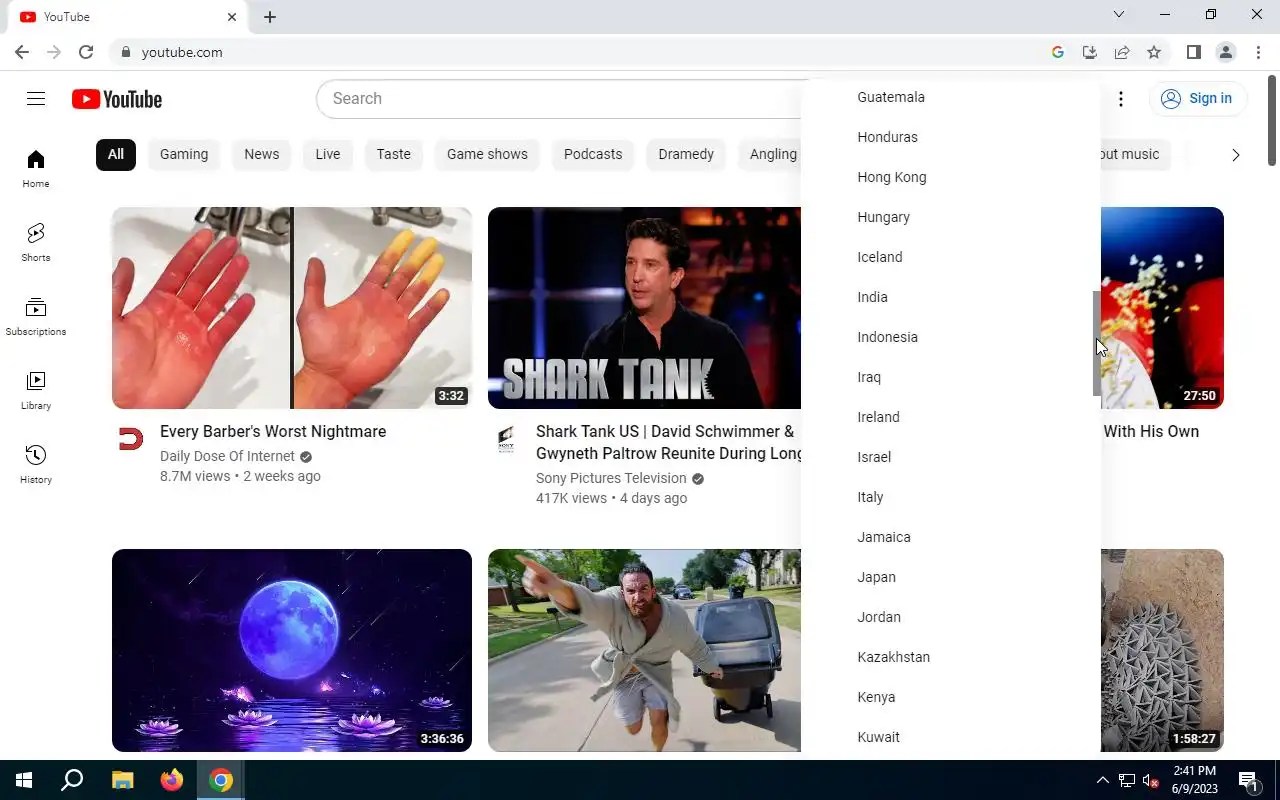Click the Daily Dose Of Internet channel avatar
Image resolution: width=1280 pixels, height=800 pixels.
(130, 439)
